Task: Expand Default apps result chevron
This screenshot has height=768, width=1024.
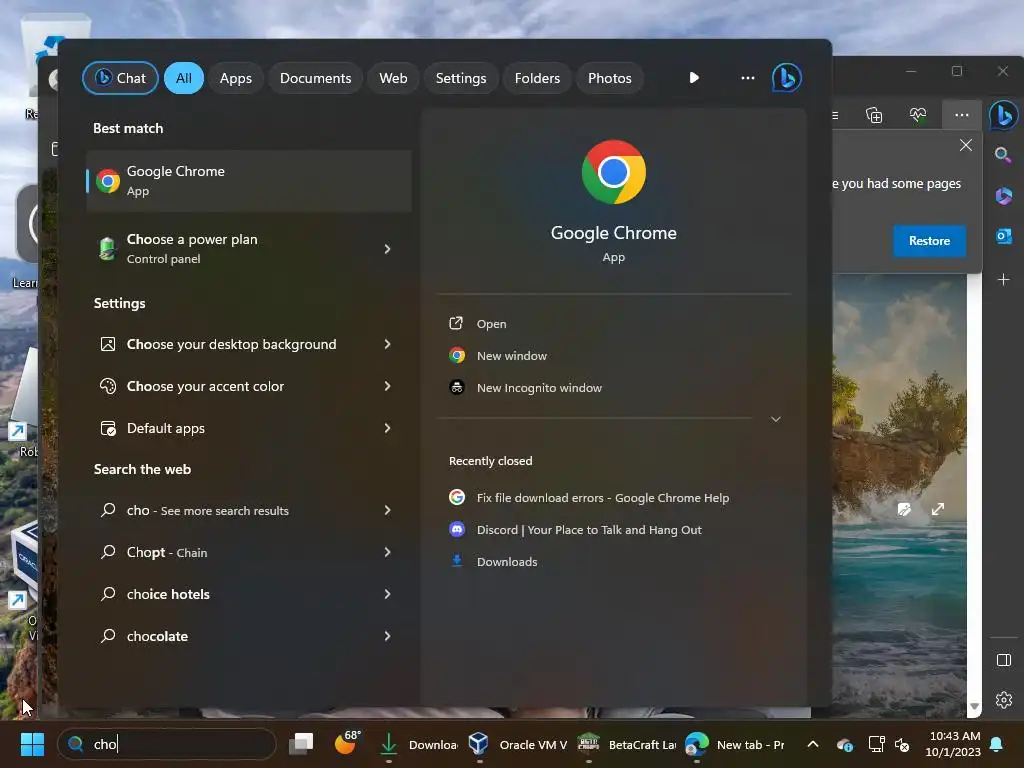Action: pos(387,428)
